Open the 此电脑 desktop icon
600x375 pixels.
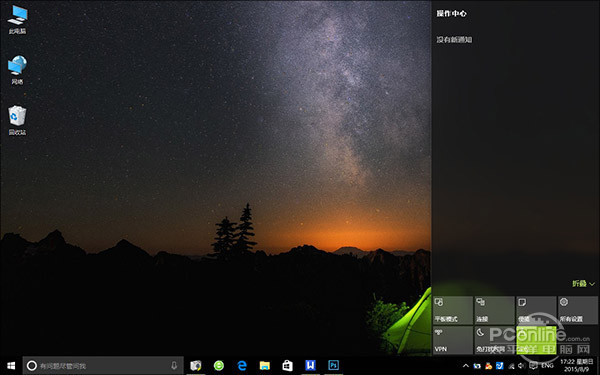(x=17, y=20)
